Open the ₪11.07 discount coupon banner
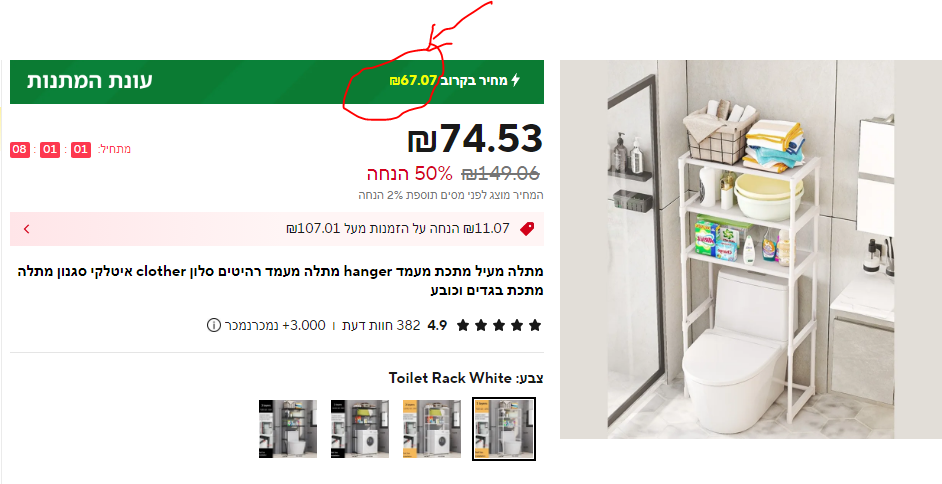Viewport: 942px width, 484px height. point(277,229)
